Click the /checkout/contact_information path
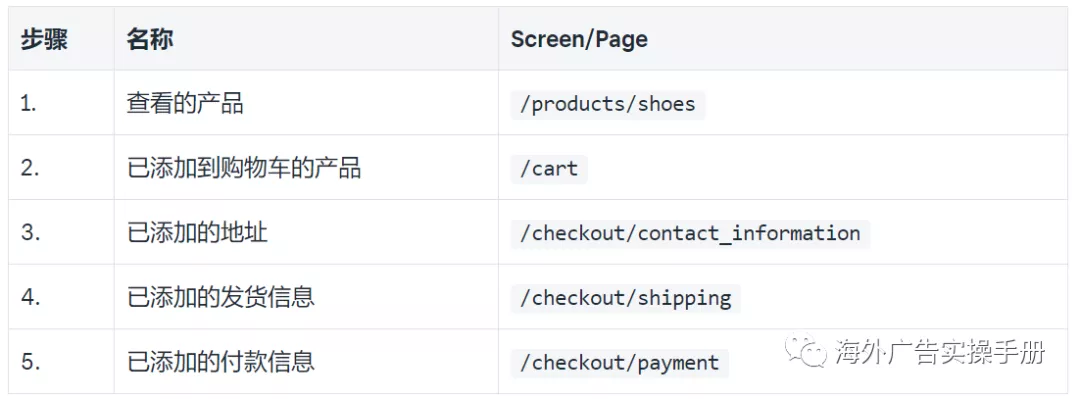Screen dimensions: 1080x399 pos(690,233)
